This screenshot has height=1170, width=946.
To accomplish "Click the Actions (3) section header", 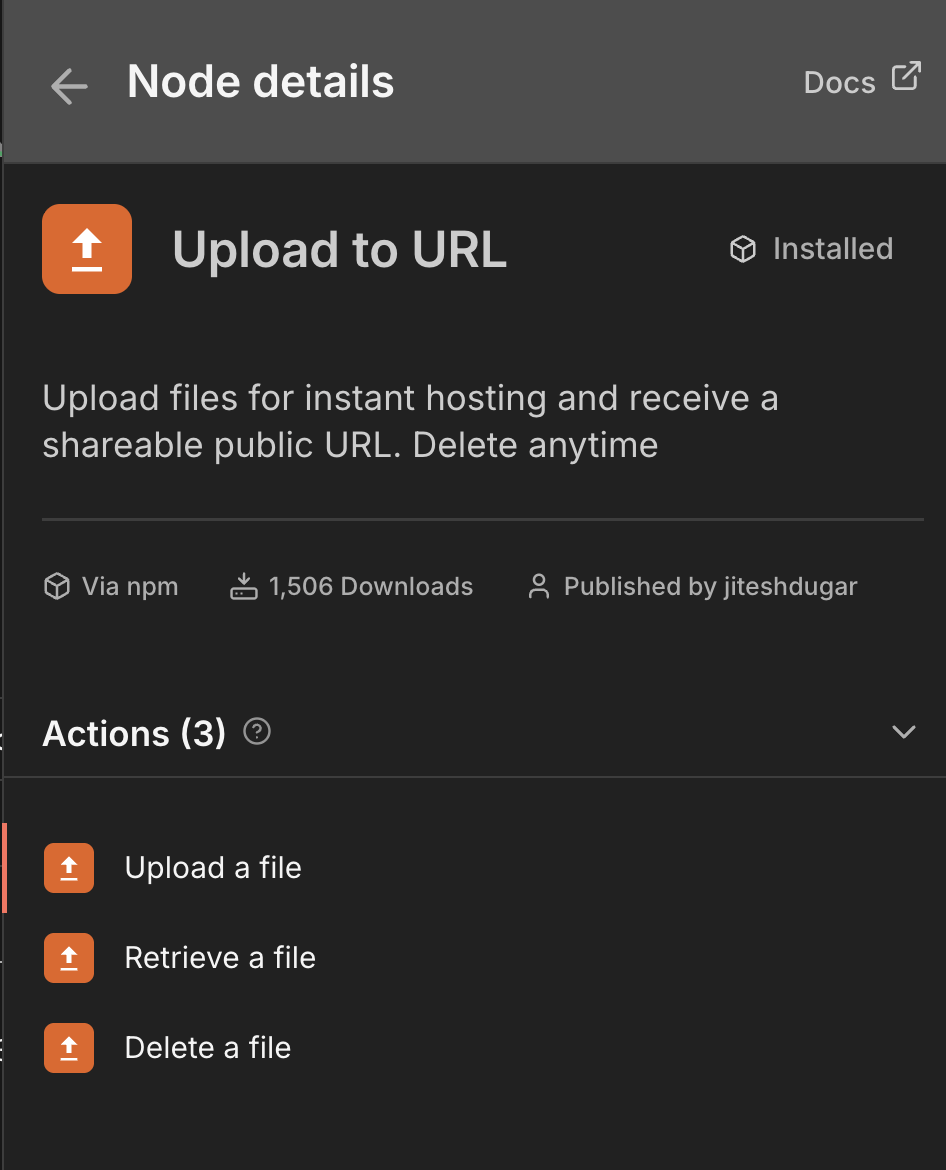I will coord(134,733).
